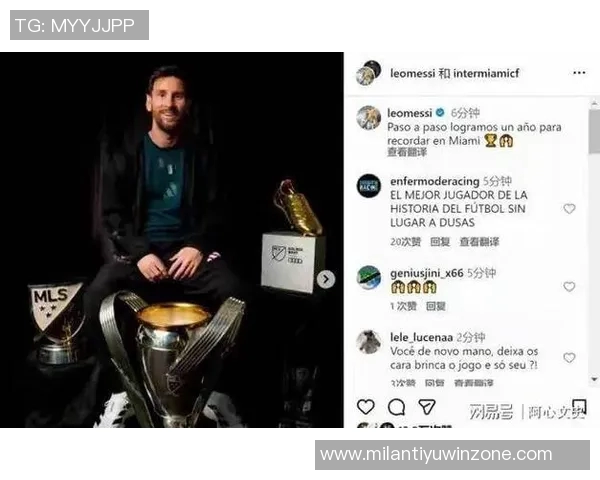This screenshot has width=600, height=480.
Task: Click the scroll down arrow in comments
Action: tap(594, 379)
